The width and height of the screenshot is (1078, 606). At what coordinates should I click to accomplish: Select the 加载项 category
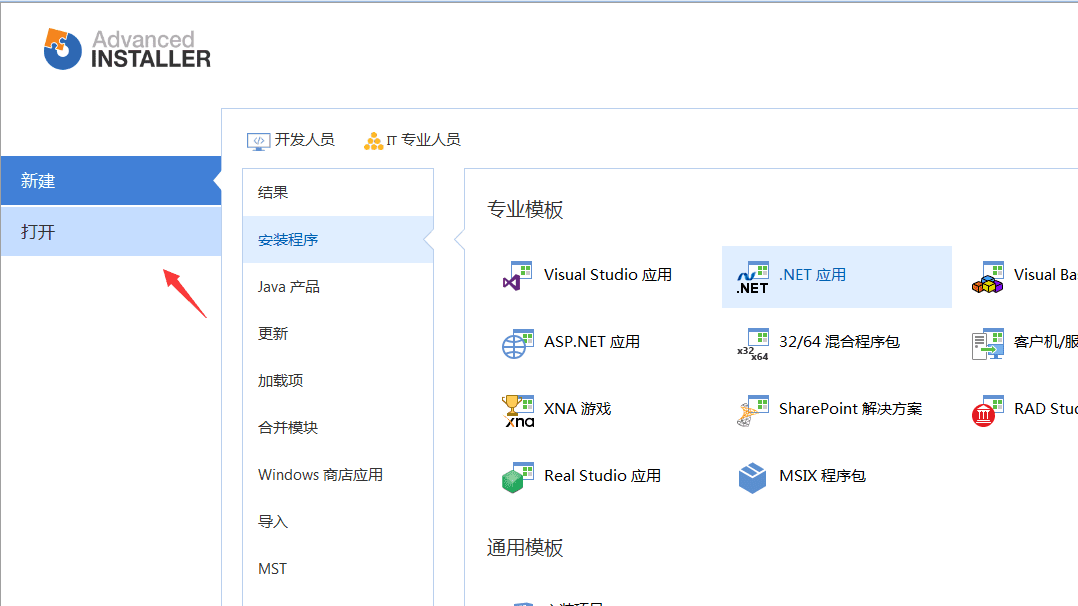[338, 380]
